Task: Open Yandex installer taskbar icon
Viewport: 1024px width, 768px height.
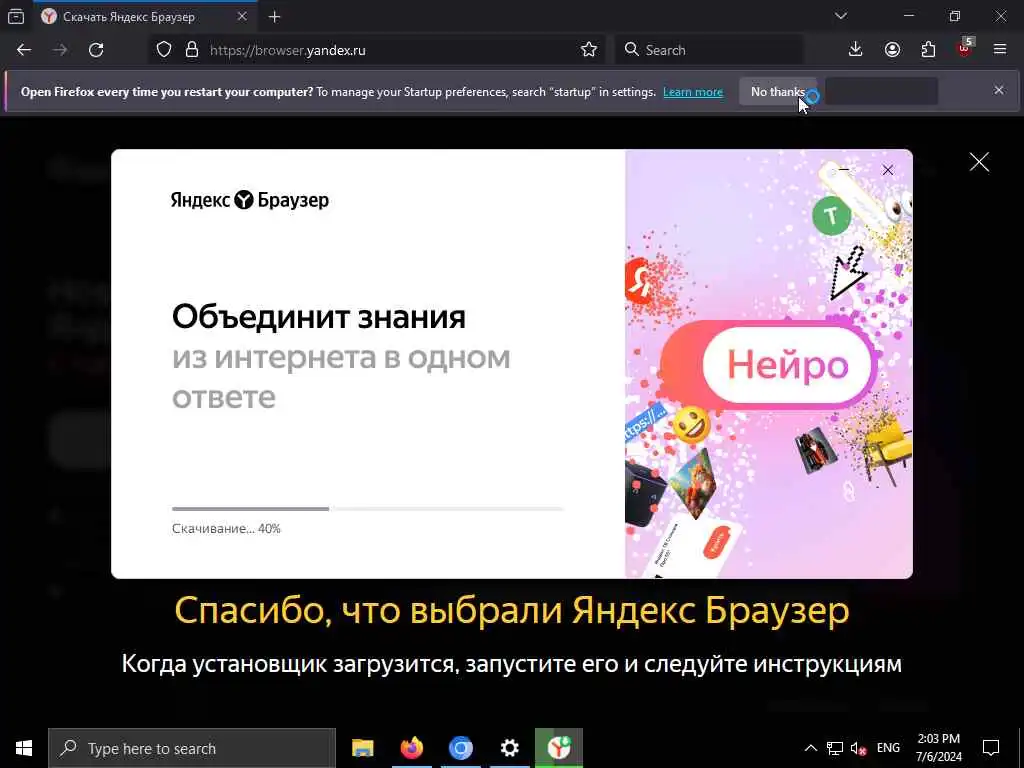Action: point(559,748)
